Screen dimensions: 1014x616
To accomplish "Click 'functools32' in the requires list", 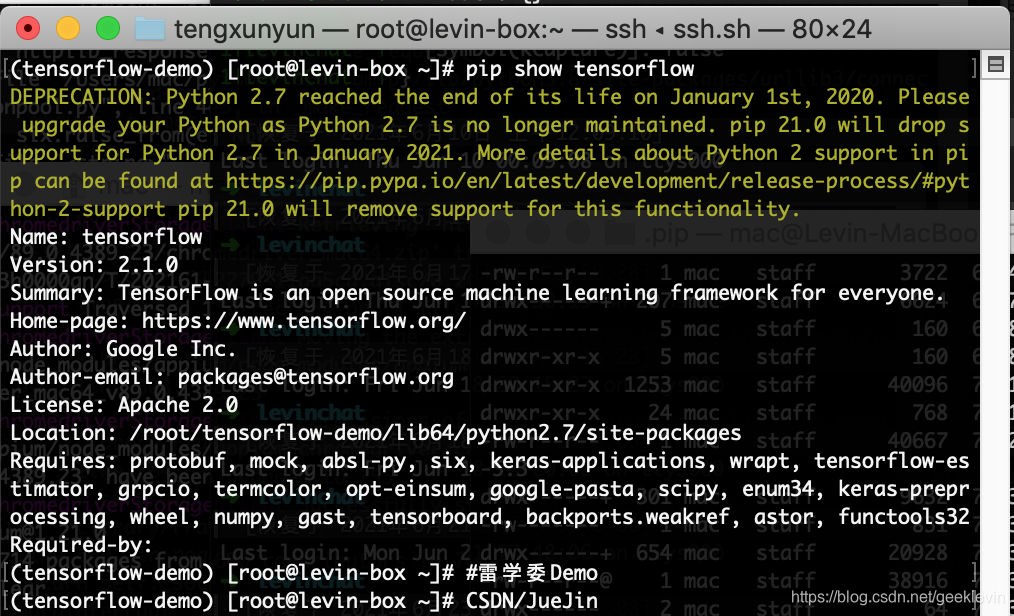I will pos(904,517).
